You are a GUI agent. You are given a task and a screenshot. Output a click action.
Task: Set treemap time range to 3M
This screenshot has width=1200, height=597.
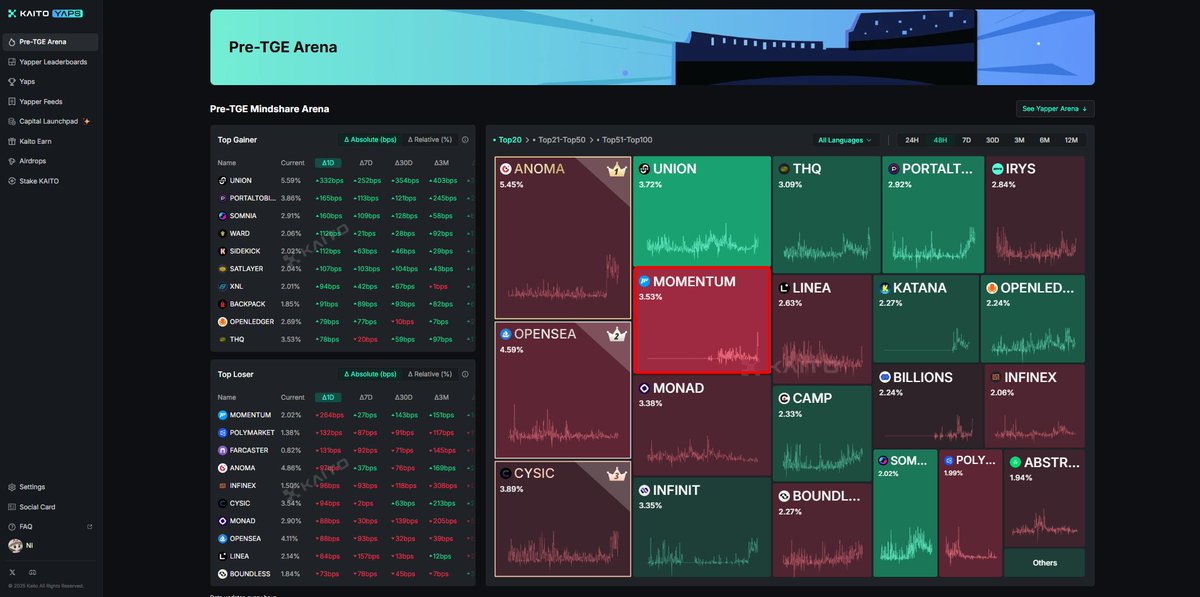1019,140
